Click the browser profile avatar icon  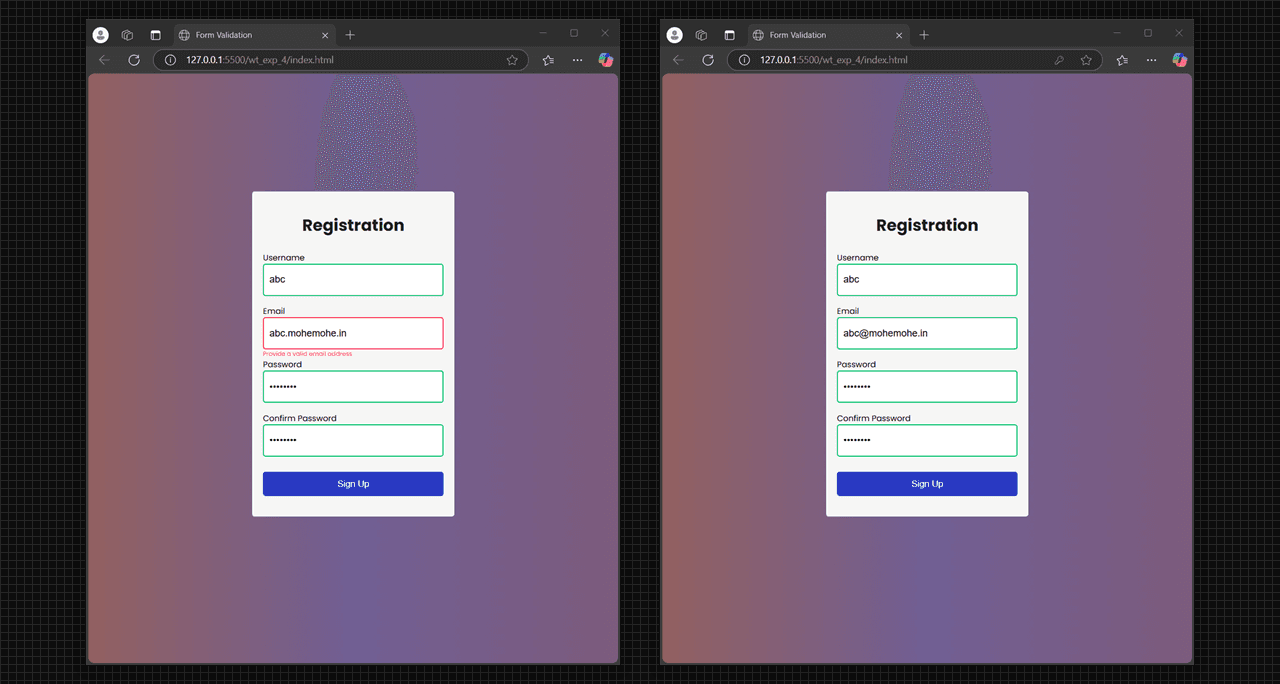100,33
